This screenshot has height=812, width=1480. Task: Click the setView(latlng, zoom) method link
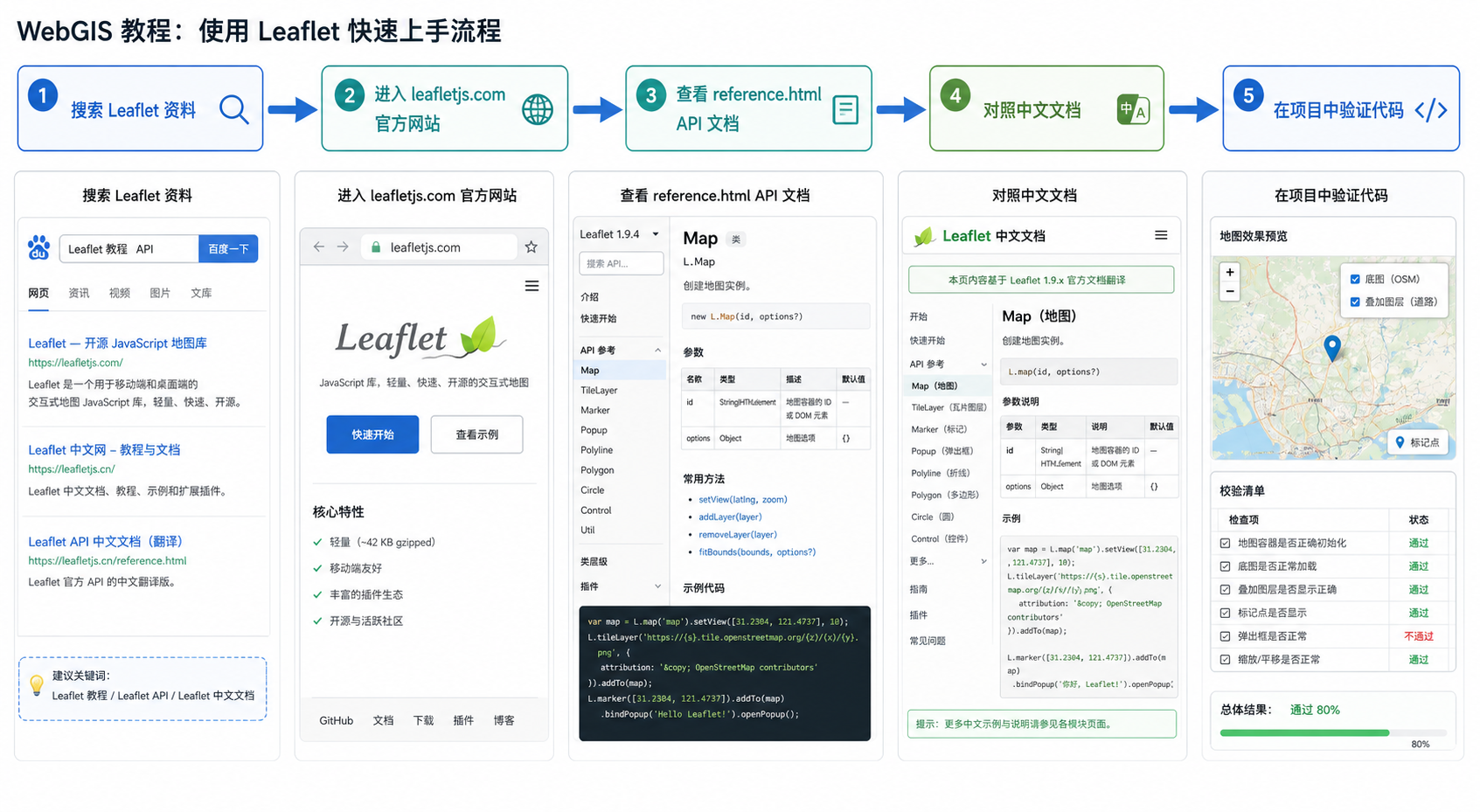(743, 499)
